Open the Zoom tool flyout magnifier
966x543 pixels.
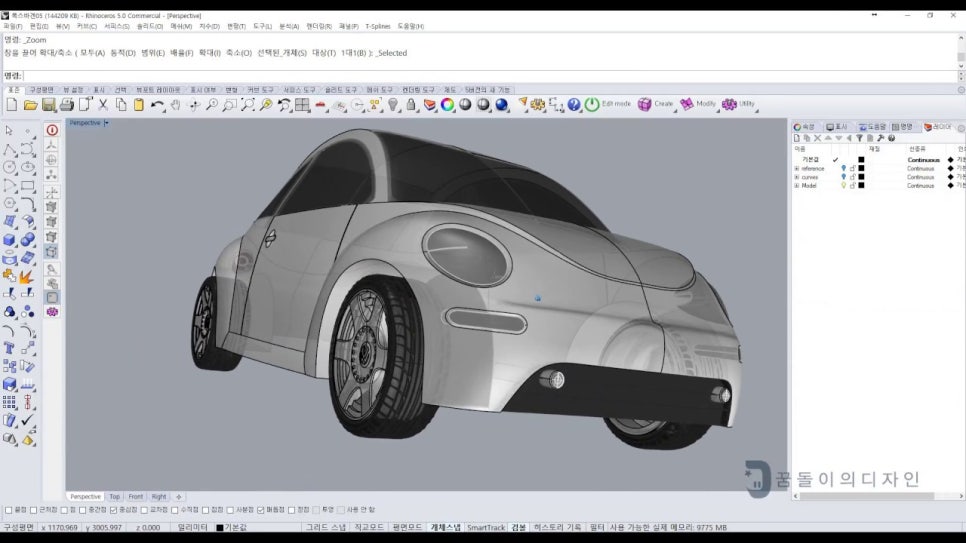coord(212,105)
